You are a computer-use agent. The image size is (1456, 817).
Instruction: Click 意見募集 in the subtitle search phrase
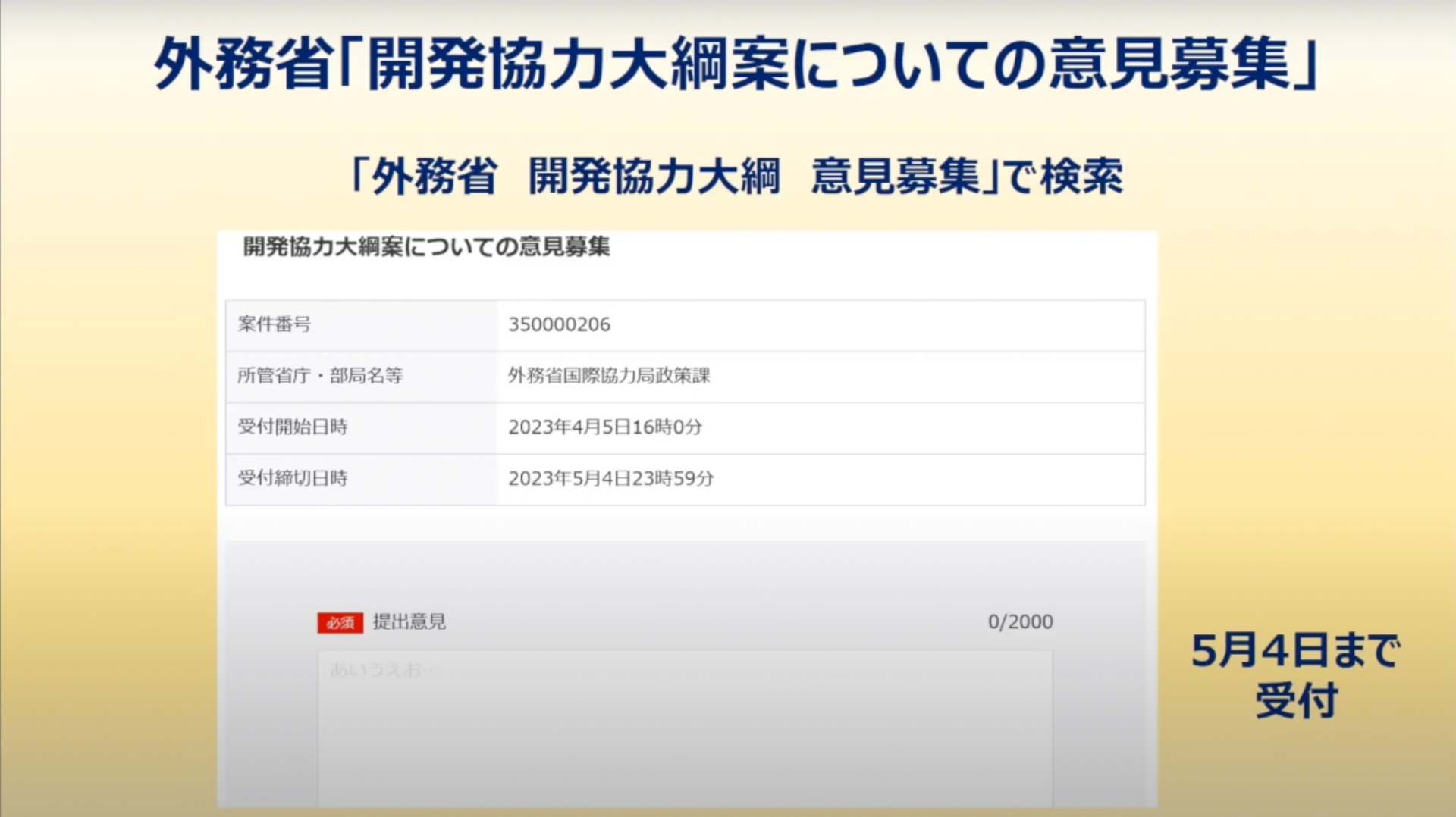[896, 177]
